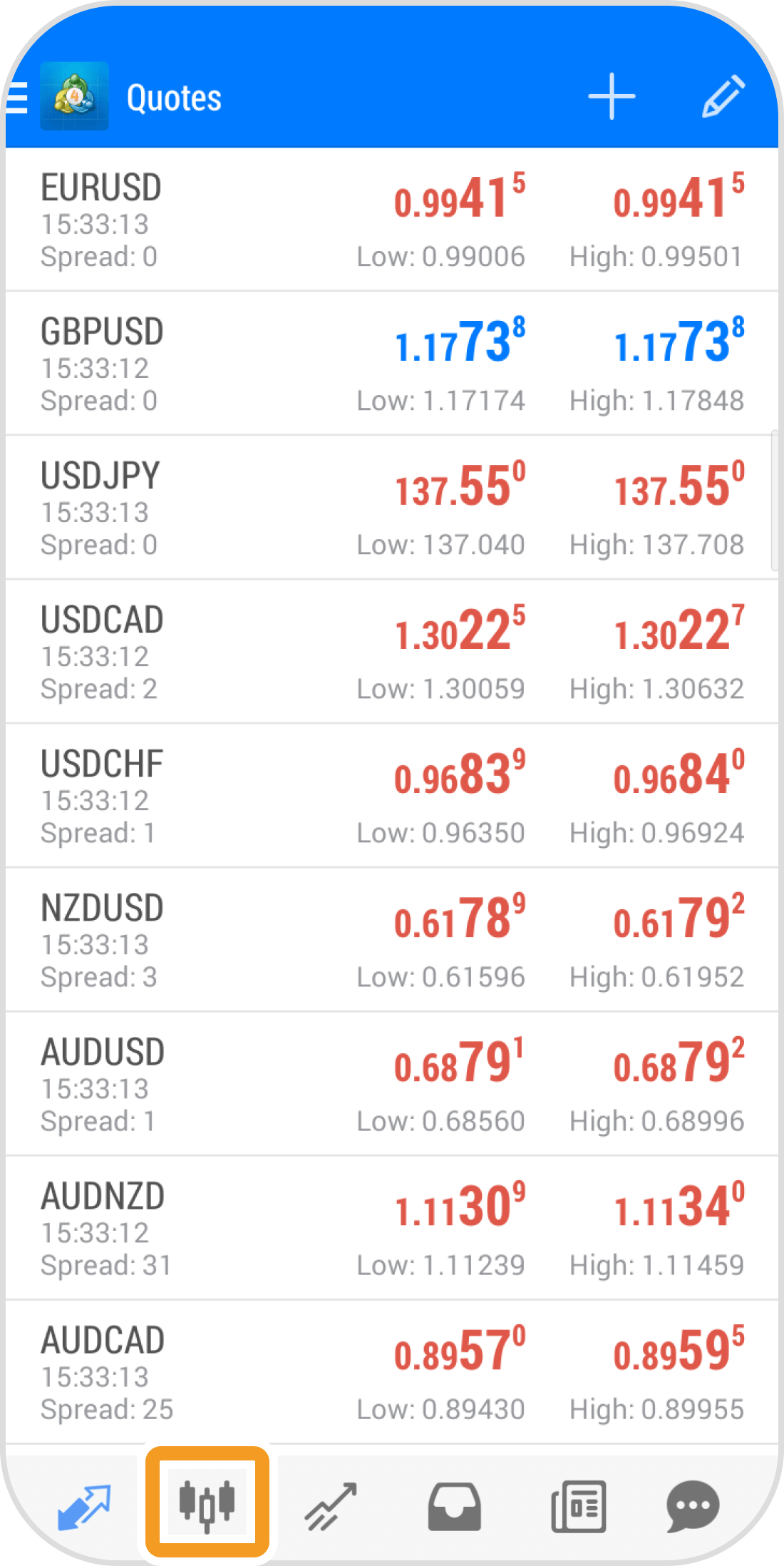Open the News newspaper icon
Image resolution: width=784 pixels, height=1566 pixels.
point(578,1506)
